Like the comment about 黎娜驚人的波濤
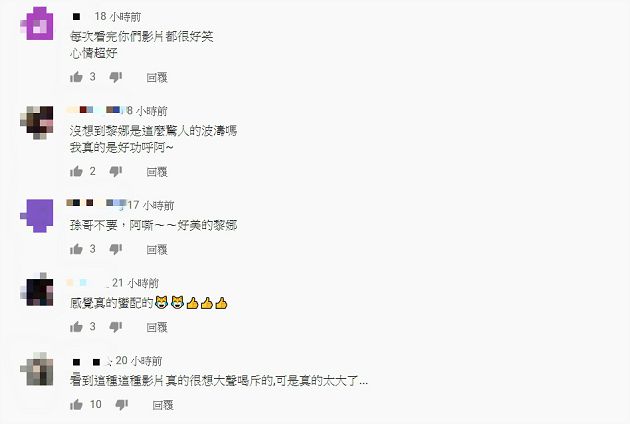Viewport: 630px width, 424px height. click(x=76, y=172)
